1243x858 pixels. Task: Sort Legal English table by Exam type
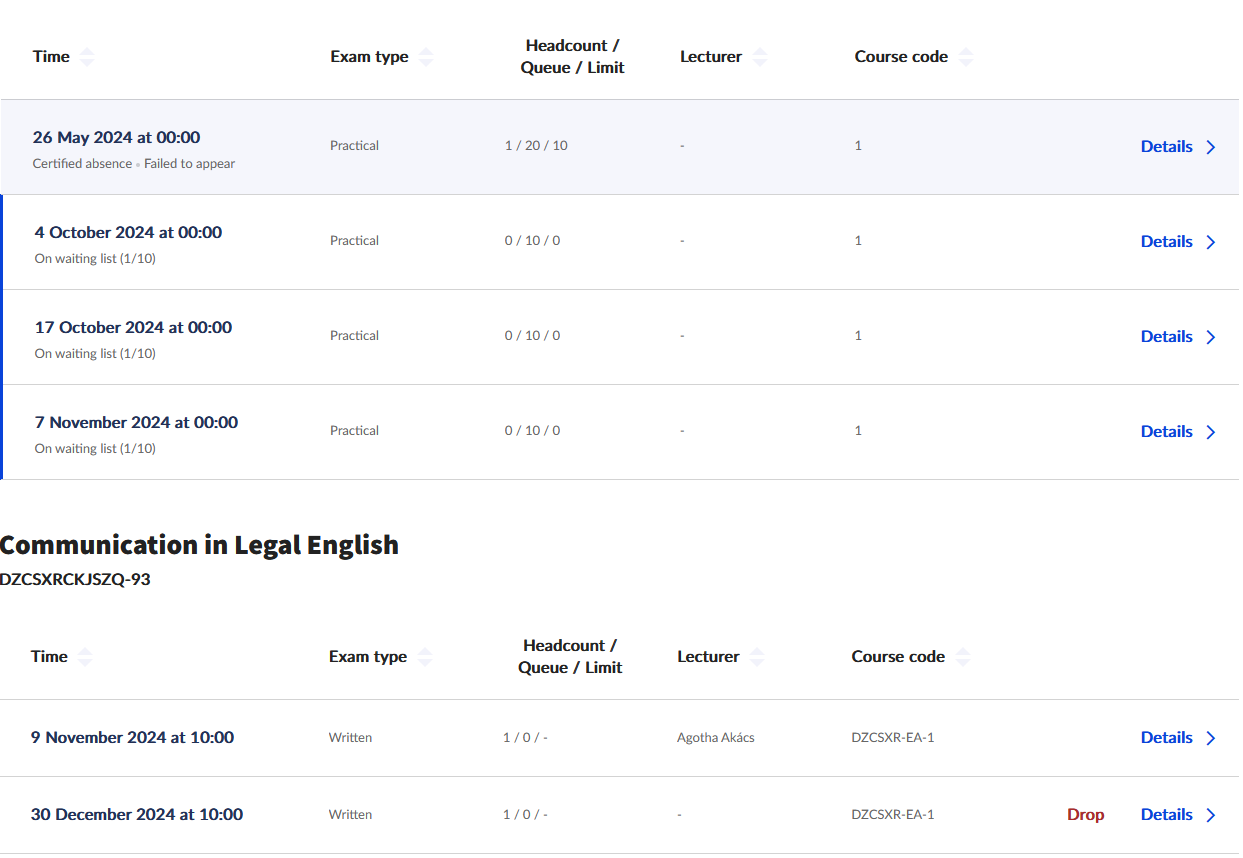tap(425, 657)
